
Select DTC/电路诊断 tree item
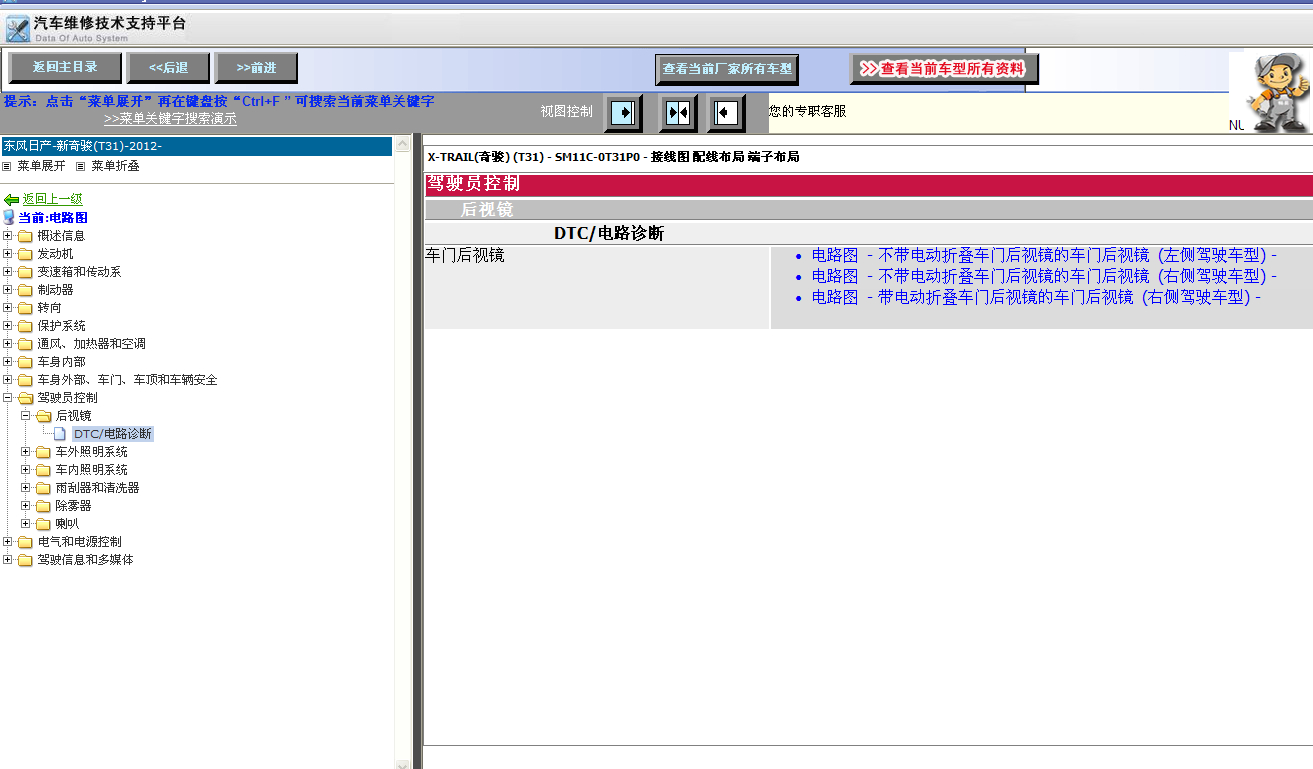[x=113, y=434]
